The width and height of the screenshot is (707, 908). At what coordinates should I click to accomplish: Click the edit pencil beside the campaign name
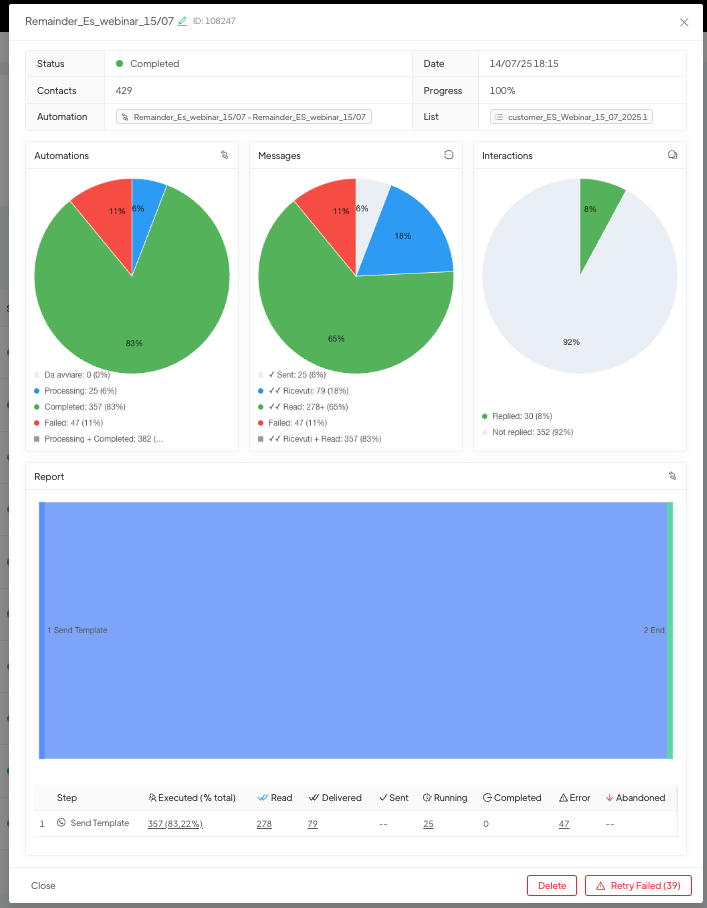182,21
